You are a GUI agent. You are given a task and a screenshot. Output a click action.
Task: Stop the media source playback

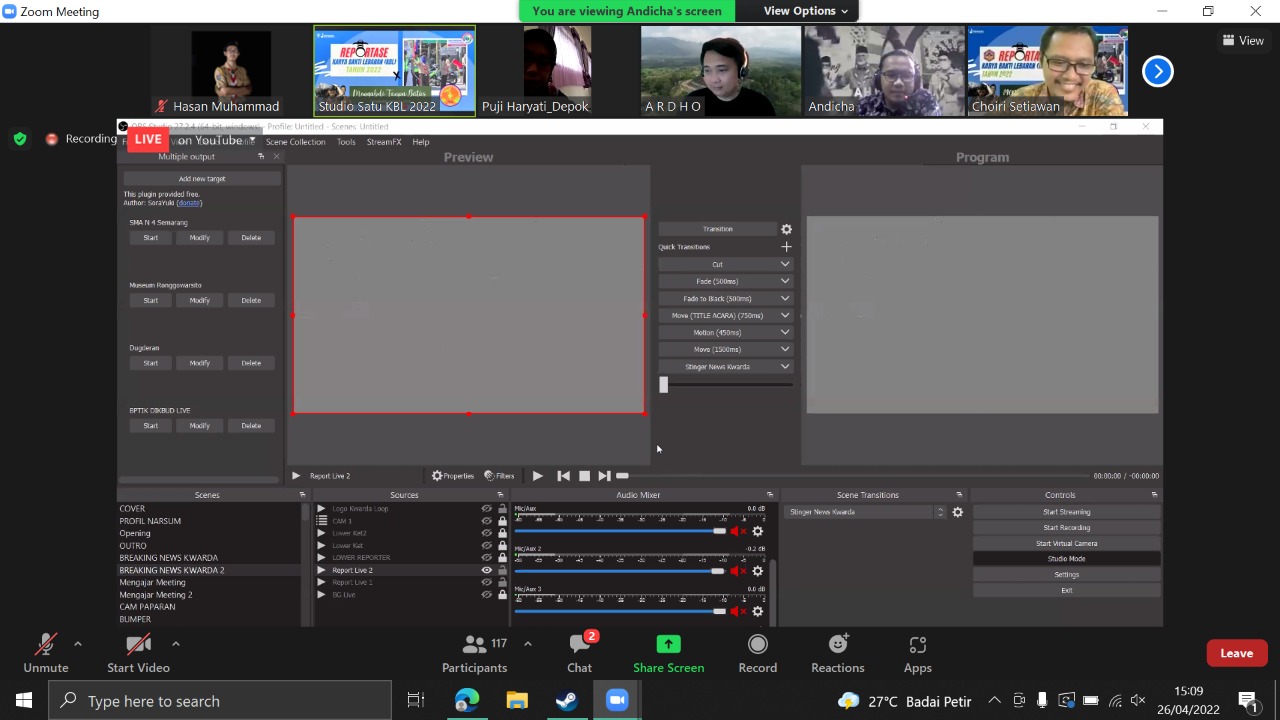585,476
